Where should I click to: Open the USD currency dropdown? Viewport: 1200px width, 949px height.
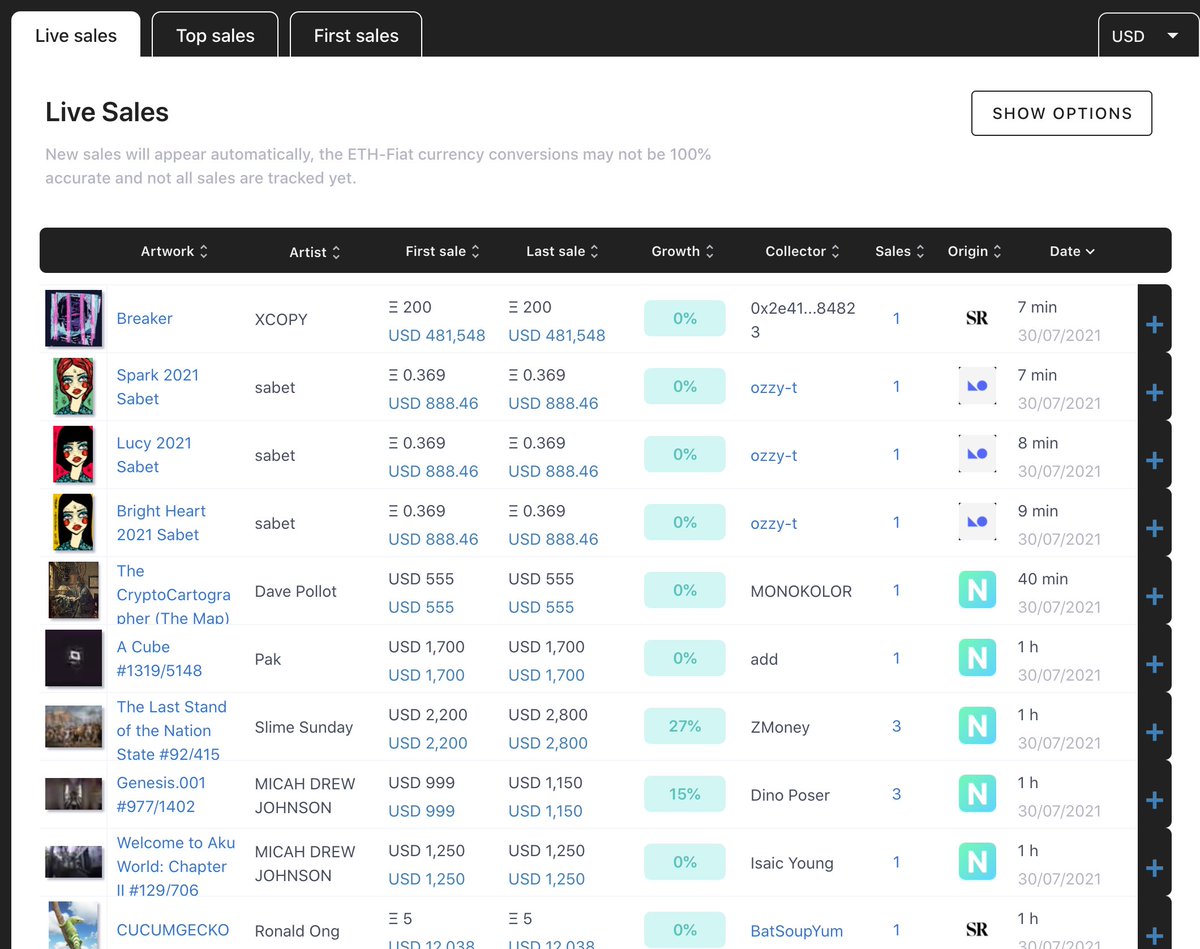tap(1148, 36)
